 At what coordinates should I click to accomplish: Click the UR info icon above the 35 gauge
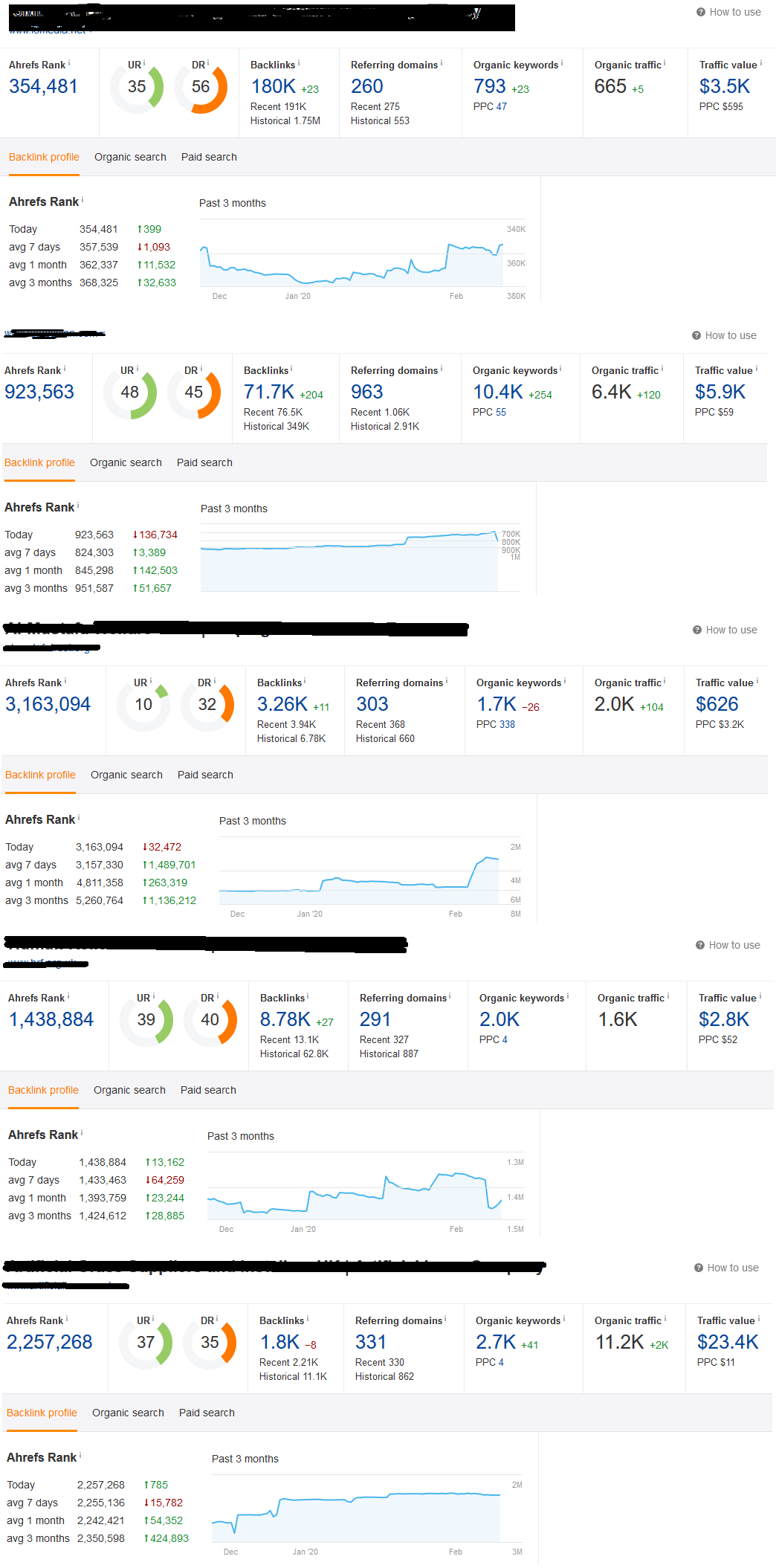coord(144,63)
